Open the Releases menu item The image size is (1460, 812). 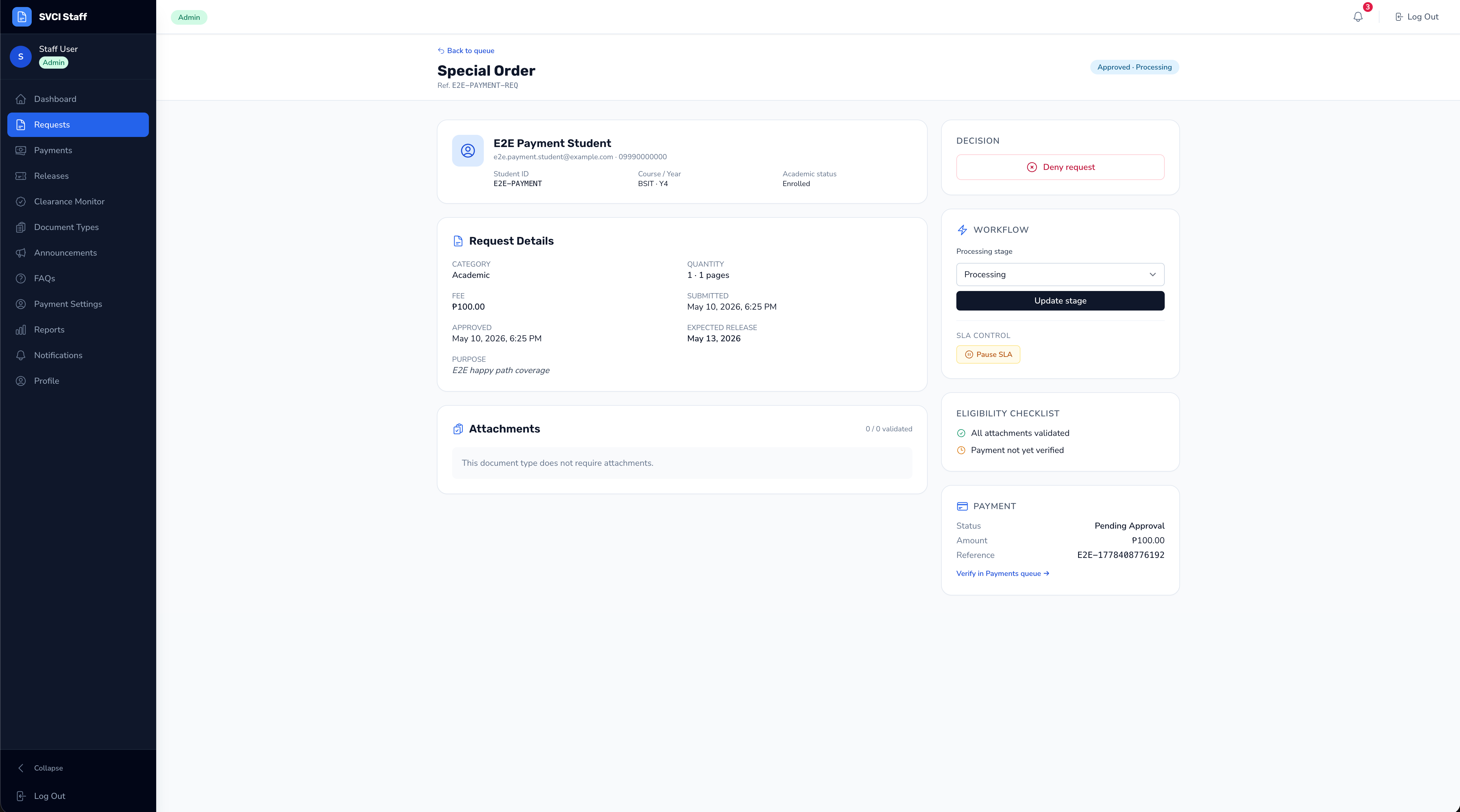point(78,176)
